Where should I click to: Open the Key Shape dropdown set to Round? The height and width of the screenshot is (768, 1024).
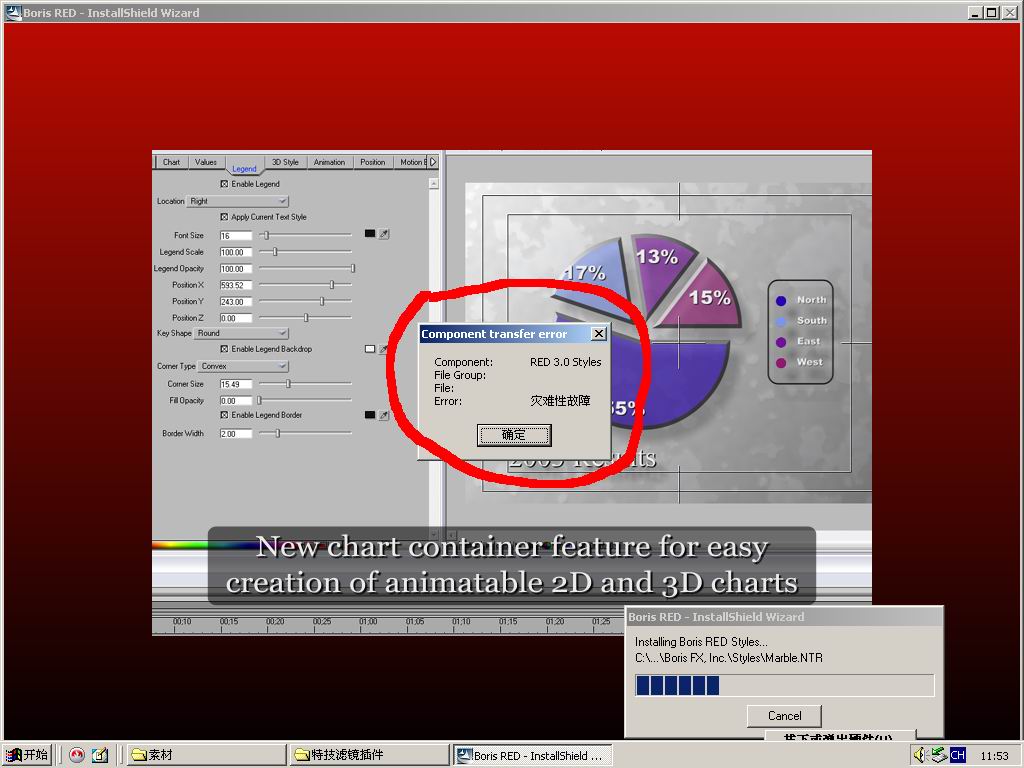pyautogui.click(x=242, y=333)
